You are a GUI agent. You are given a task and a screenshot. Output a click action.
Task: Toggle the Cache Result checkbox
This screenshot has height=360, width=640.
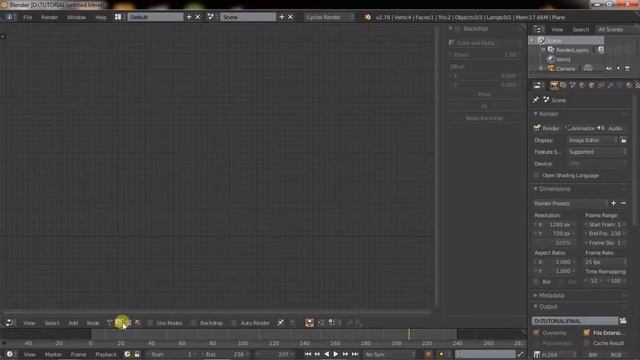587,343
